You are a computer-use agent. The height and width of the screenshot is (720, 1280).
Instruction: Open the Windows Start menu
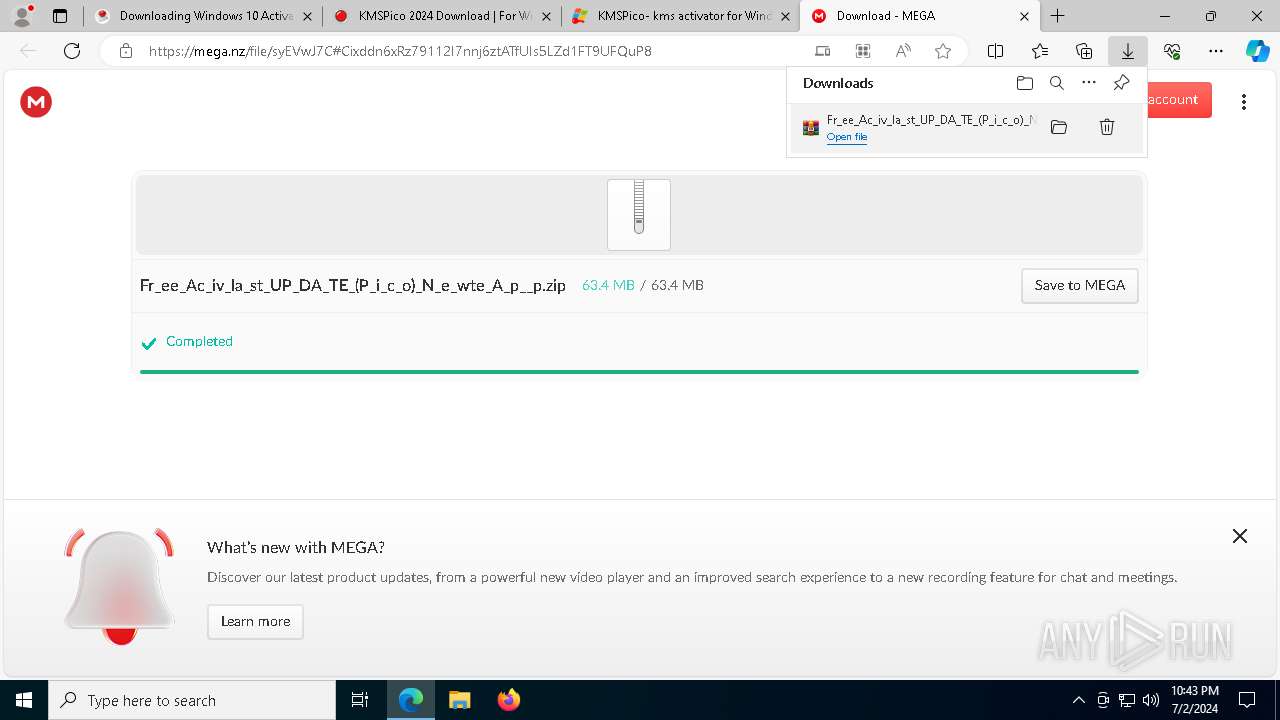[24, 700]
